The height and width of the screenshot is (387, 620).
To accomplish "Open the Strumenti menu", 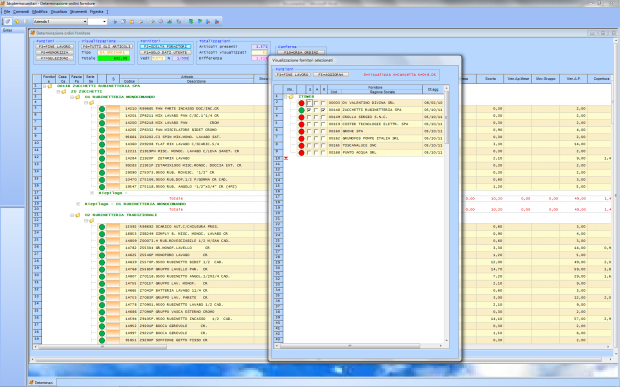I will click(78, 12).
